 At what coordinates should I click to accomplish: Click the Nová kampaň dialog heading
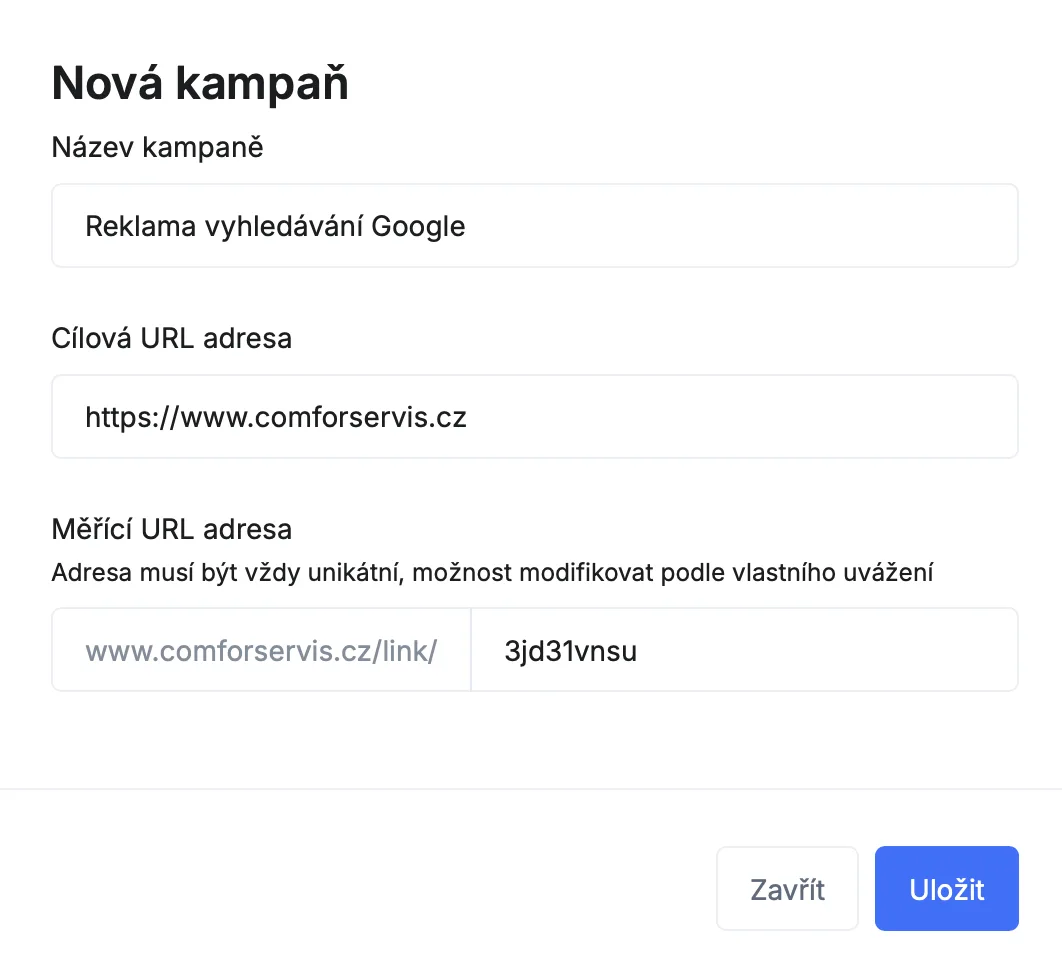200,82
